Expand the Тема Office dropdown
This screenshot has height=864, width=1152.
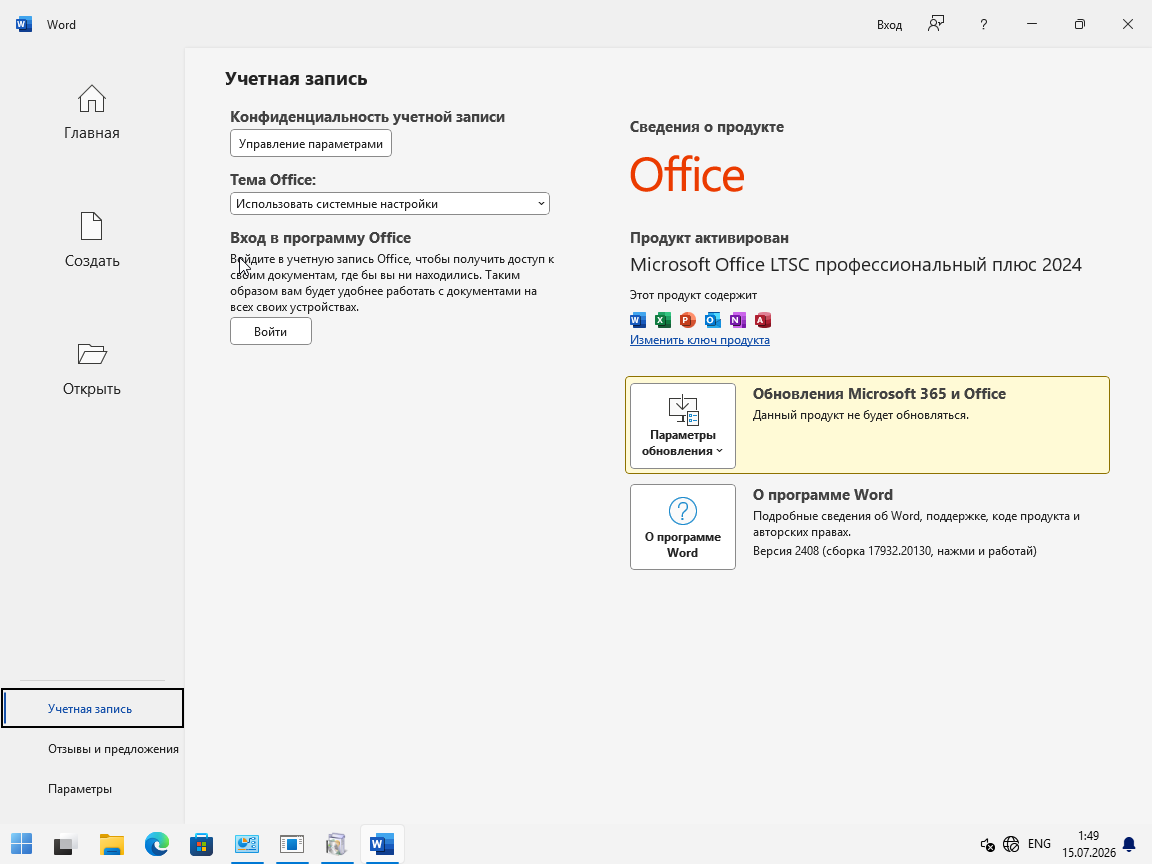(x=389, y=204)
